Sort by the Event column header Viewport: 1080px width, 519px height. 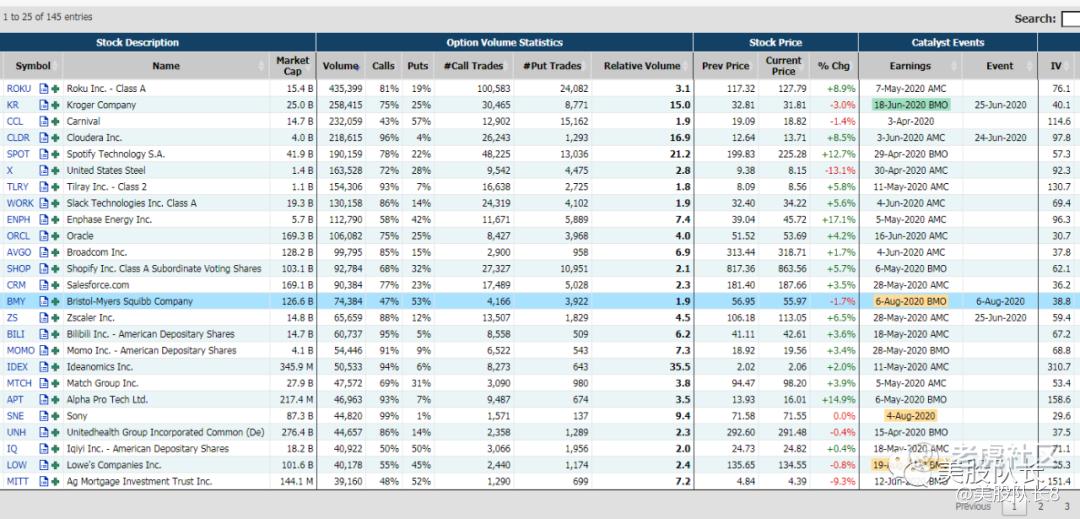pos(999,66)
